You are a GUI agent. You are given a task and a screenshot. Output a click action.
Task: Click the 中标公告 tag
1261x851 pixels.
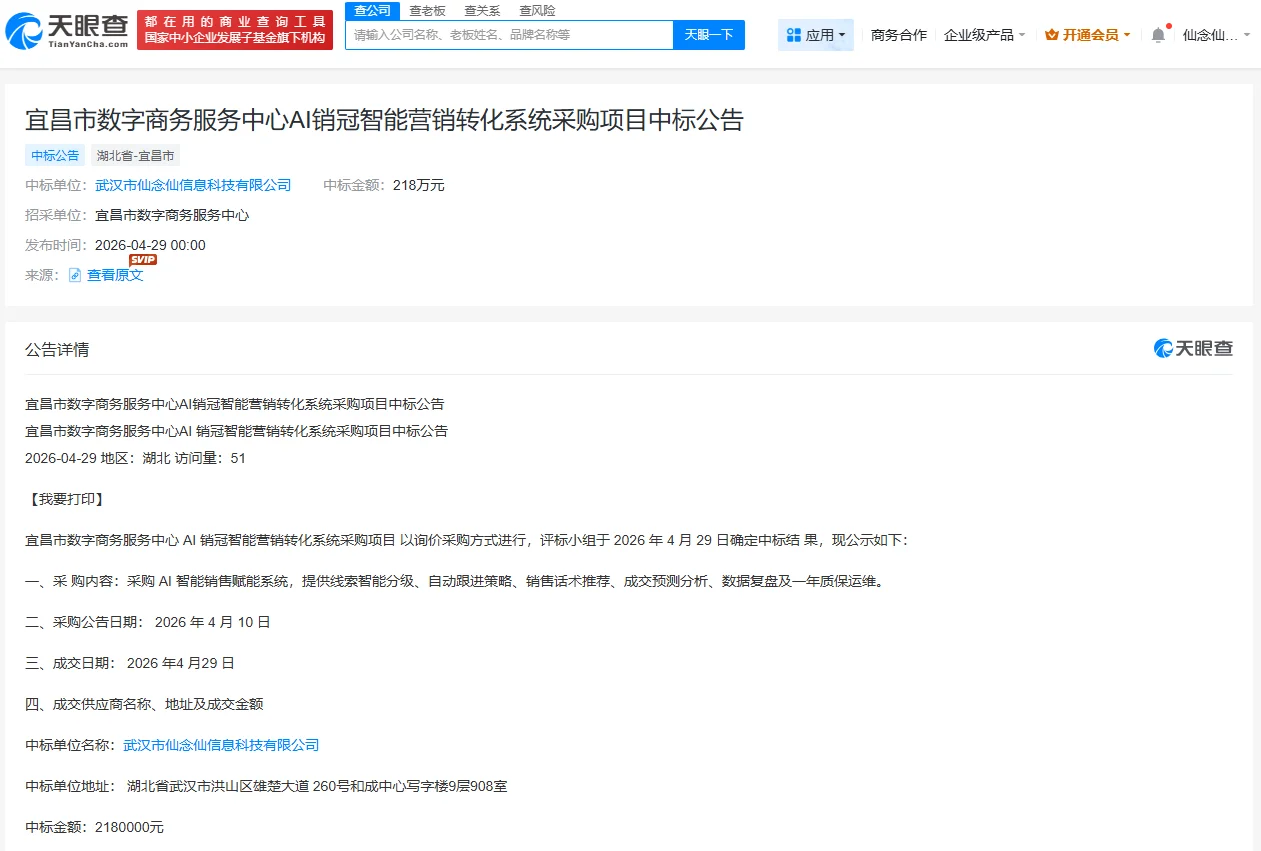point(55,156)
